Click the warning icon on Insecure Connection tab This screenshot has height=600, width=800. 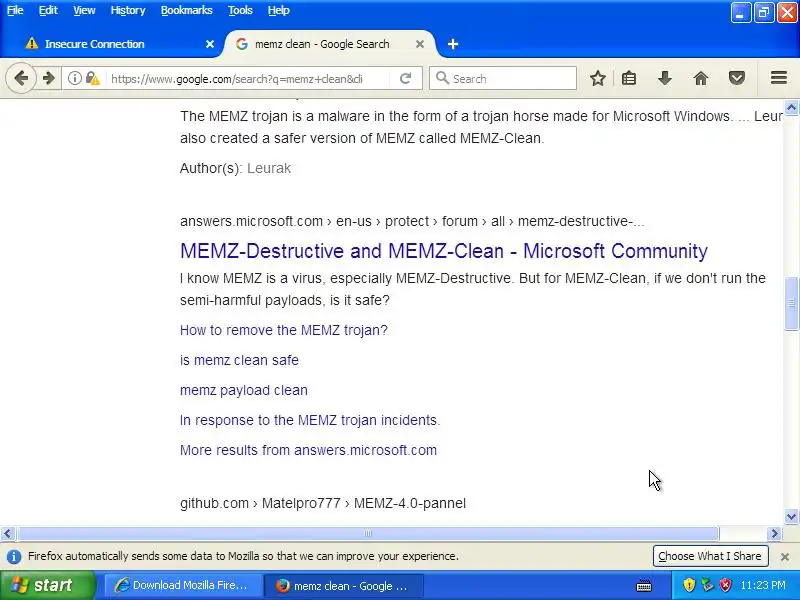[x=32, y=43]
